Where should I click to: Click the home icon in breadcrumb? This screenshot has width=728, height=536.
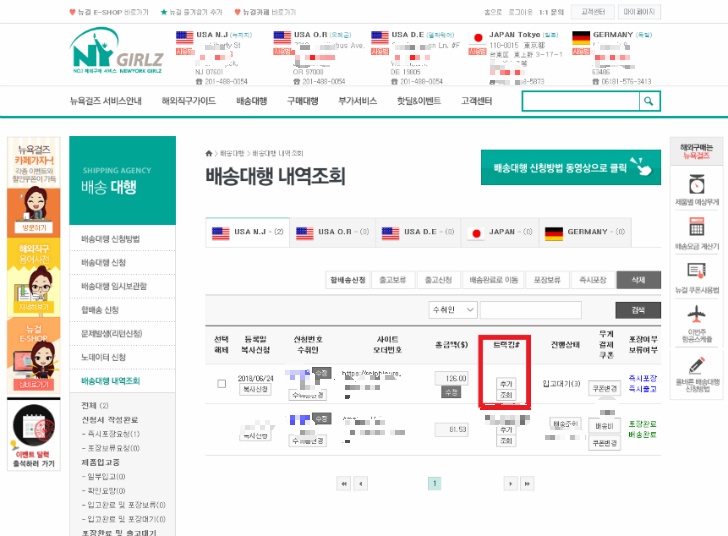[209, 153]
